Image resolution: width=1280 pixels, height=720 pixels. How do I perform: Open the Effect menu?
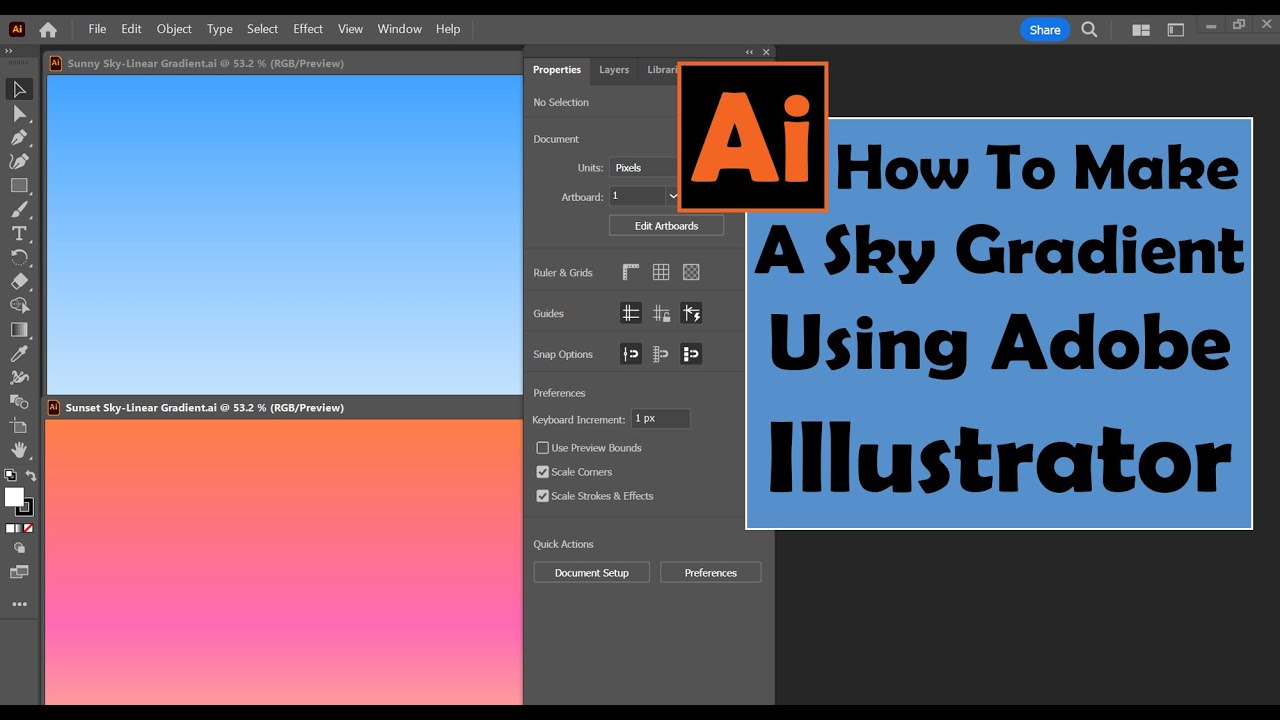point(308,29)
